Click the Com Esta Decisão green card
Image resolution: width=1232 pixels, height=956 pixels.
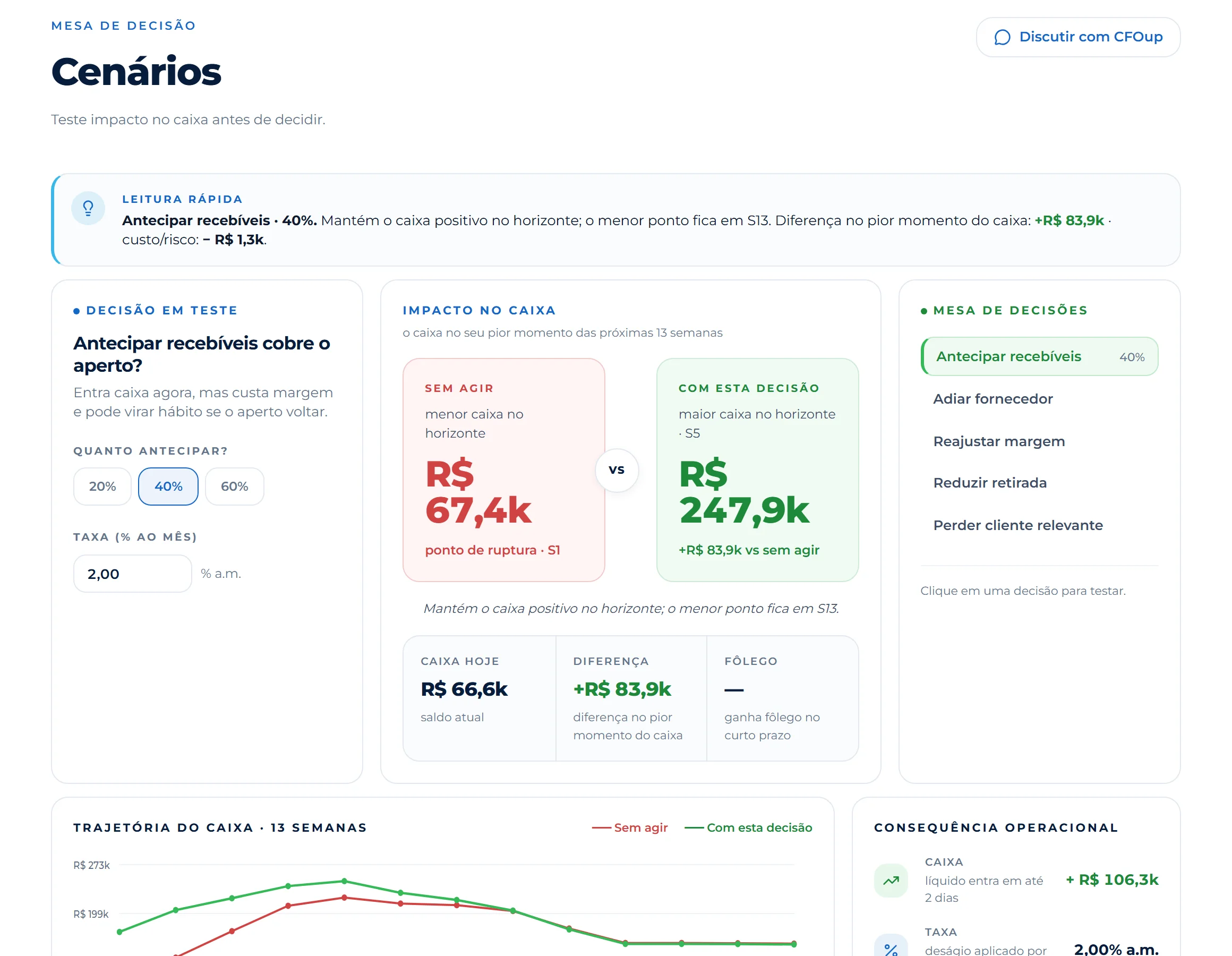click(x=758, y=470)
